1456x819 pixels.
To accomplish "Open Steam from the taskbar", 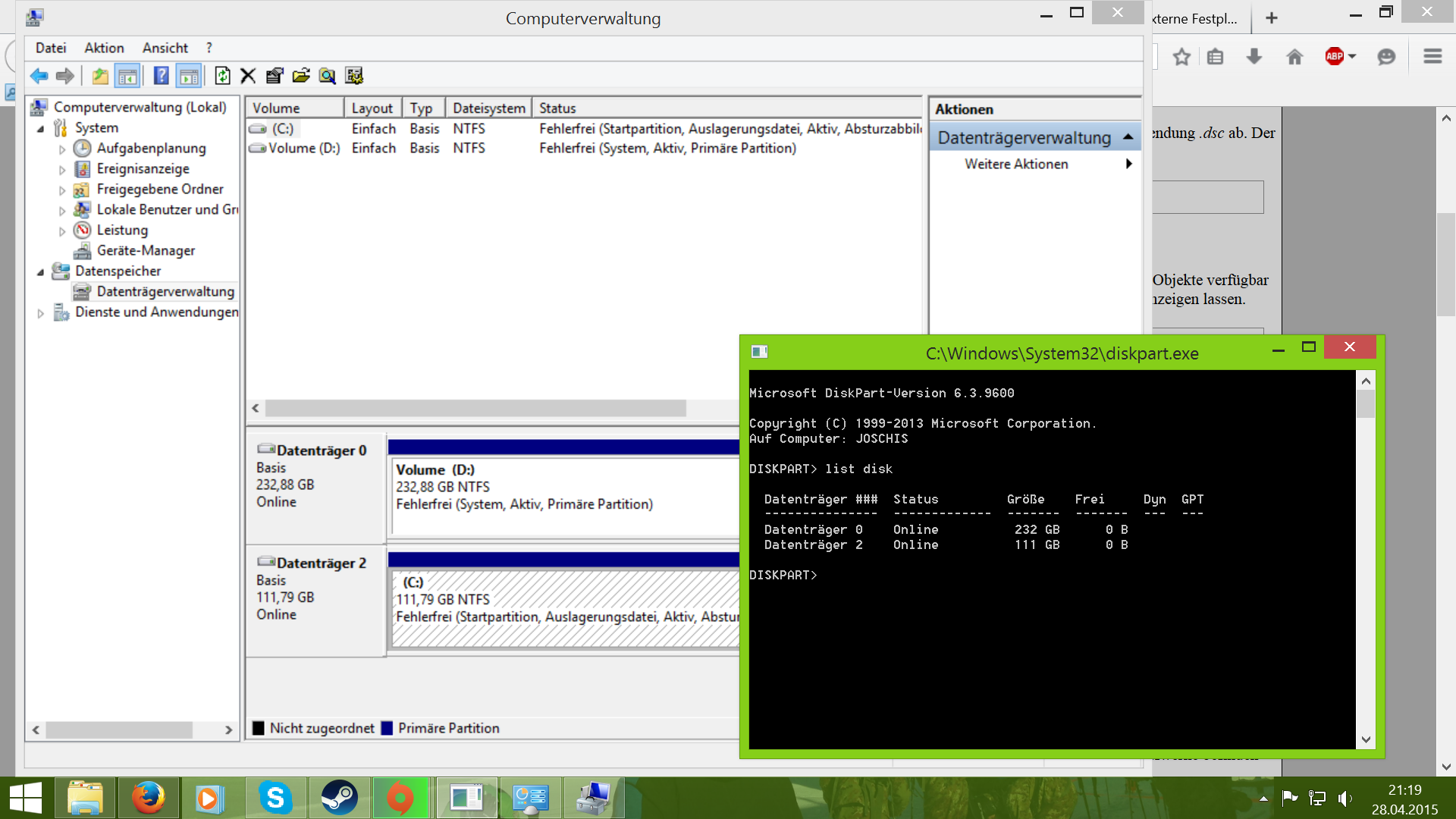I will tap(339, 798).
